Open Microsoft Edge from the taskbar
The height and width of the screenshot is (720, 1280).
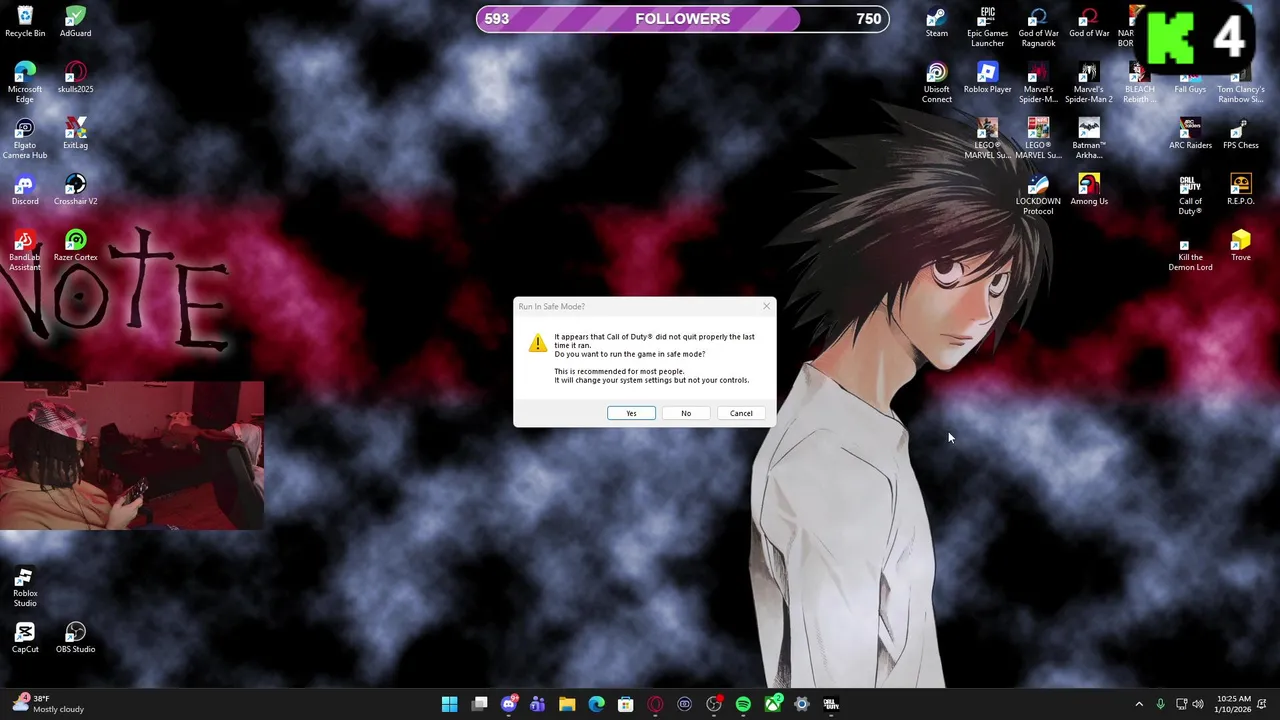click(x=596, y=704)
